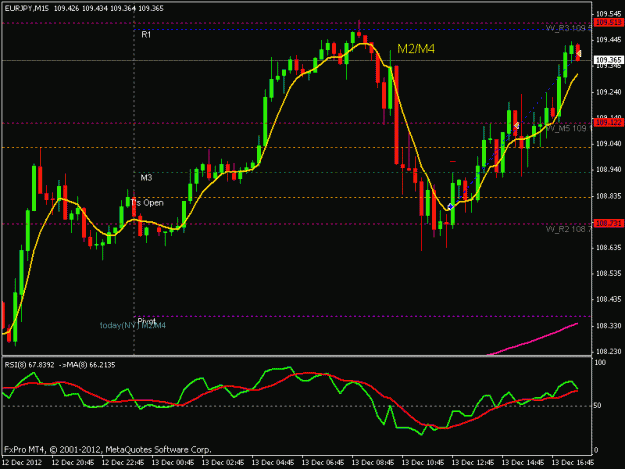Screen dimensions: 625x469
Task: Click the red 108.731 price tag
Action: (608, 223)
